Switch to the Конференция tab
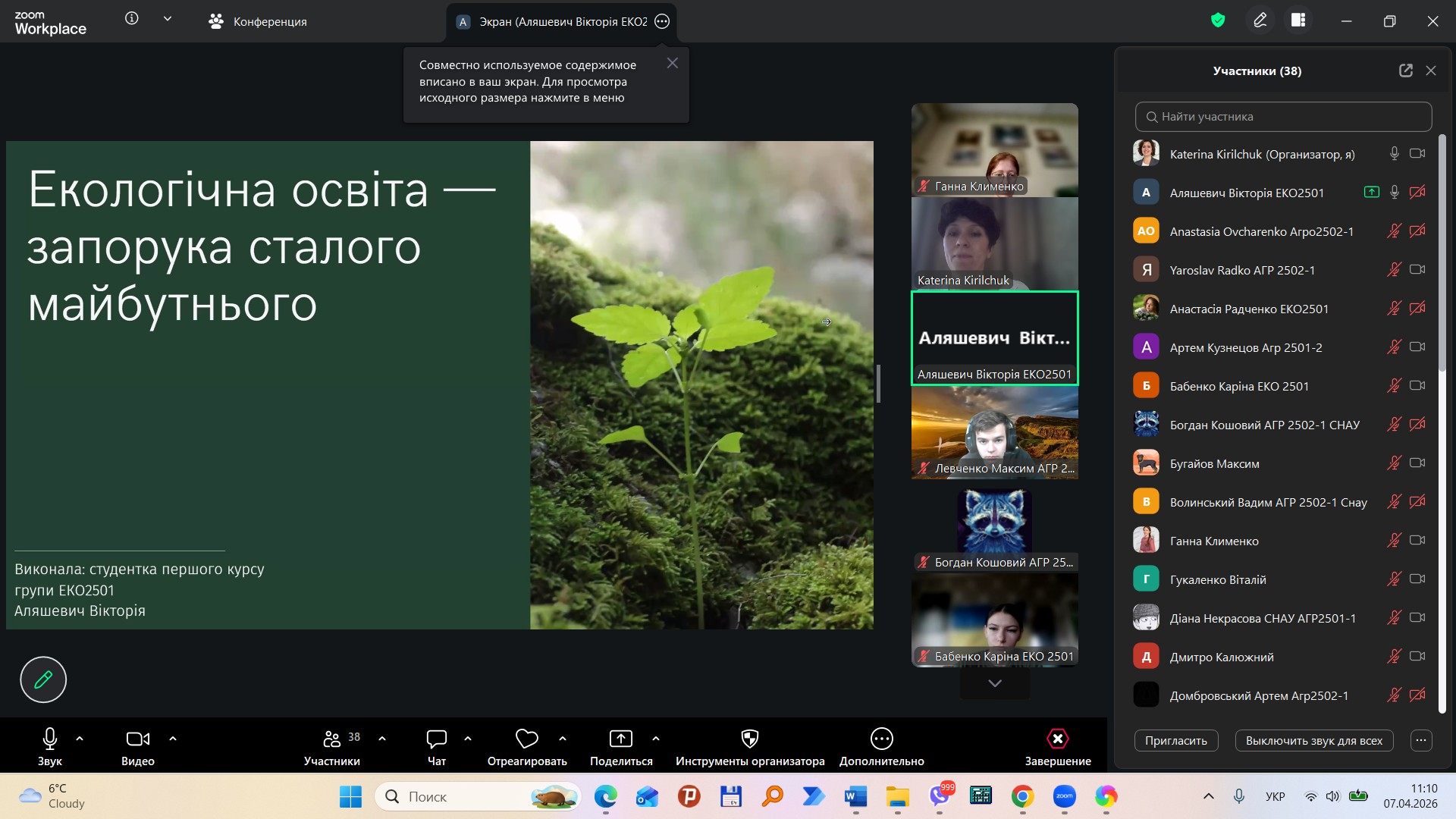 pos(258,21)
